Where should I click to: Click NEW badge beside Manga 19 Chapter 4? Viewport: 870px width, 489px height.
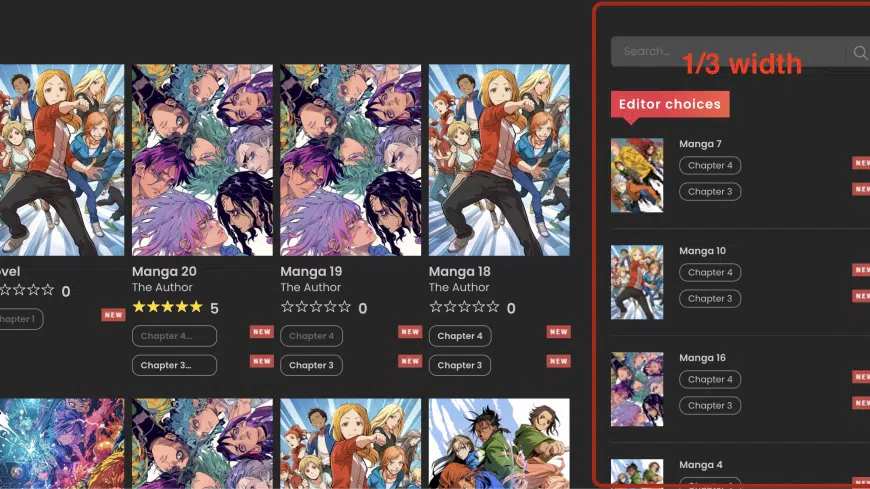[410, 332]
